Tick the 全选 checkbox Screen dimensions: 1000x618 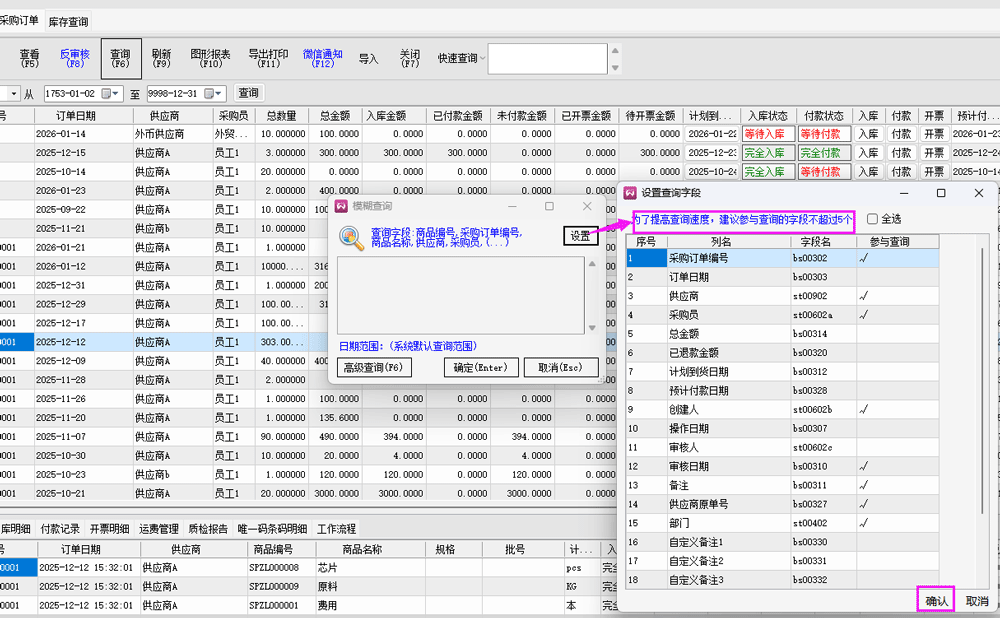tap(873, 219)
